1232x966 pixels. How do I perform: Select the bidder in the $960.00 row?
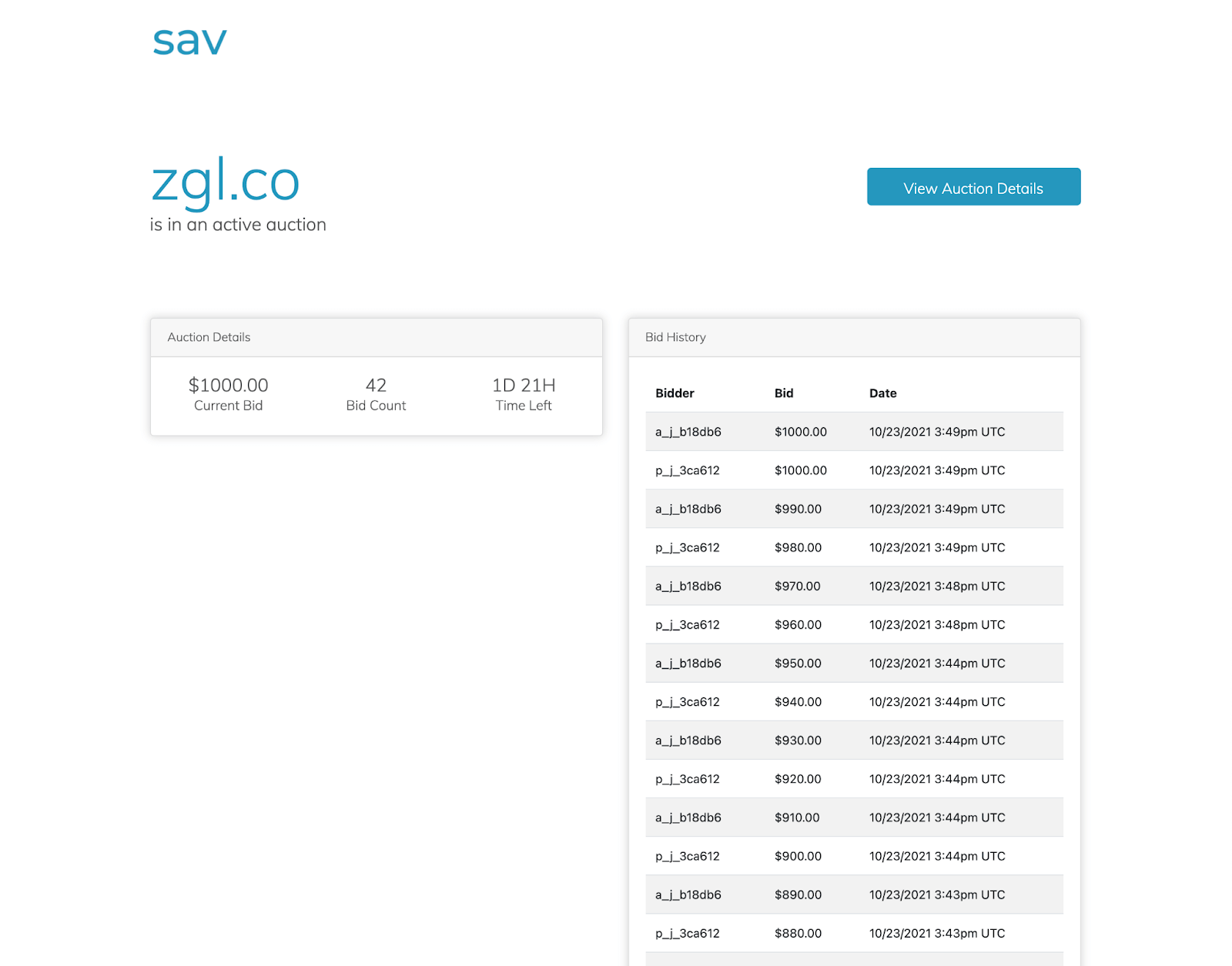pyautogui.click(x=688, y=624)
